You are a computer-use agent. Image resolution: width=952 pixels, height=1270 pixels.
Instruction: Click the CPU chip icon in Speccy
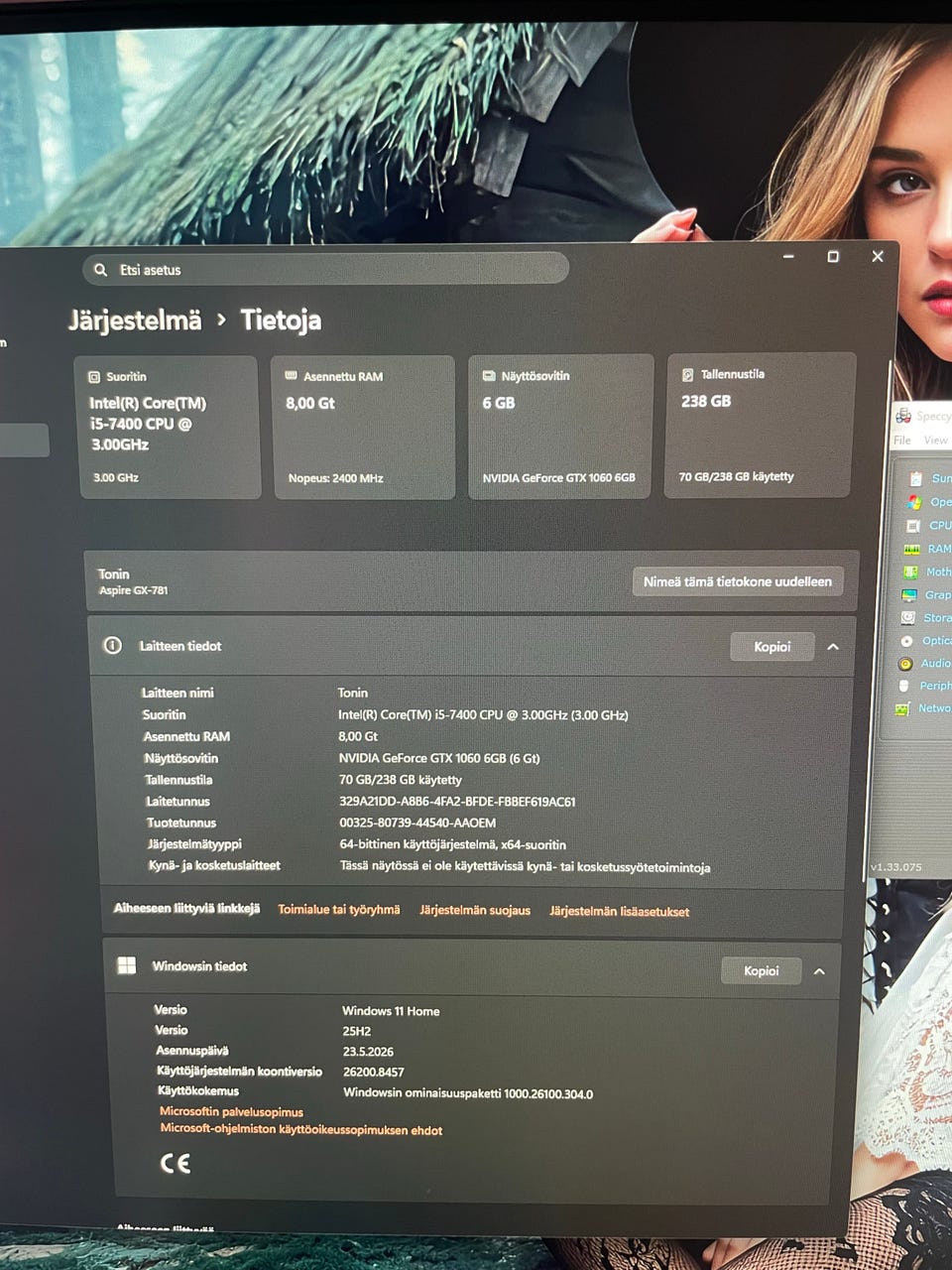click(x=912, y=526)
